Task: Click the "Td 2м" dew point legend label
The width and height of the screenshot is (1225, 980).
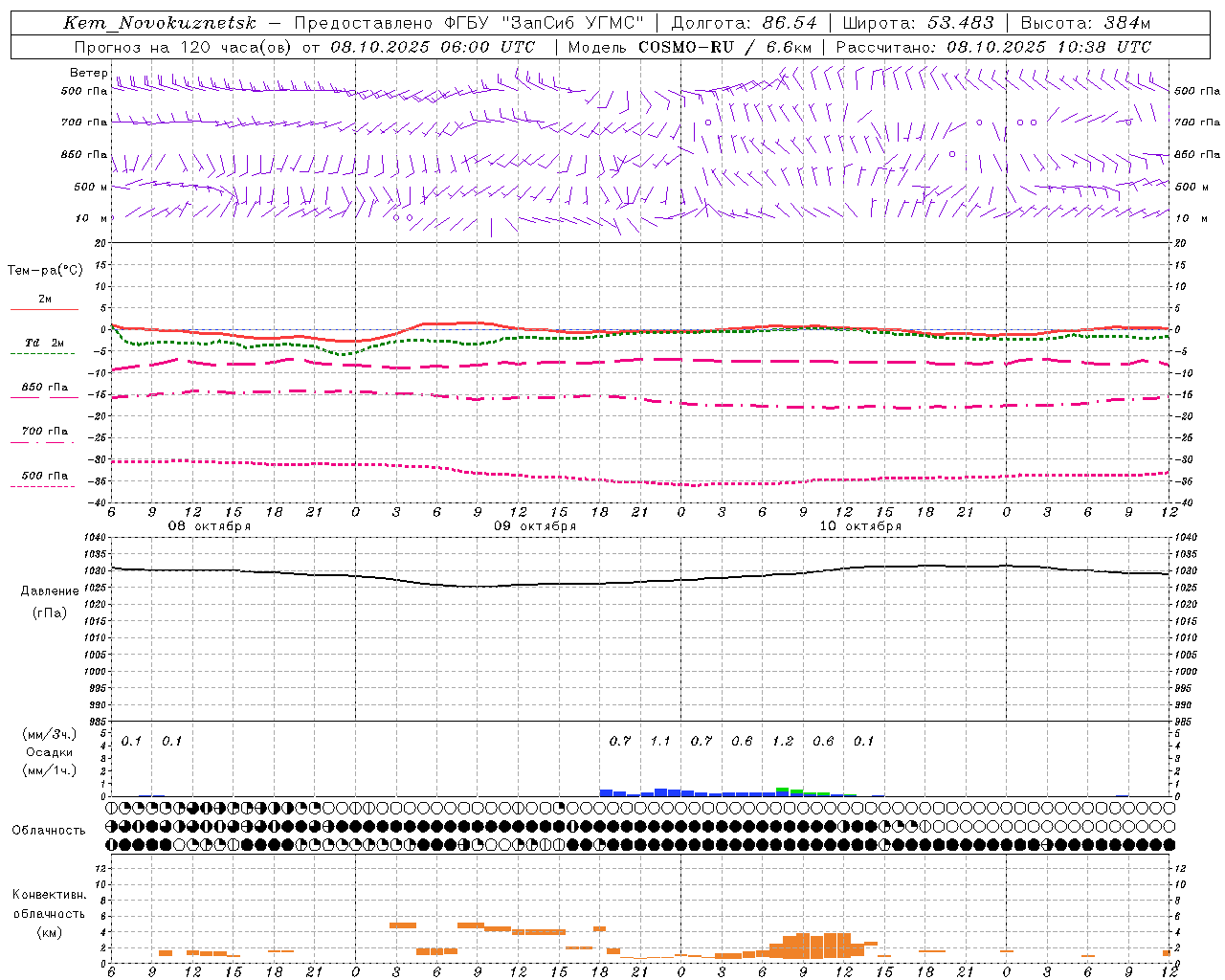Action: [x=44, y=343]
